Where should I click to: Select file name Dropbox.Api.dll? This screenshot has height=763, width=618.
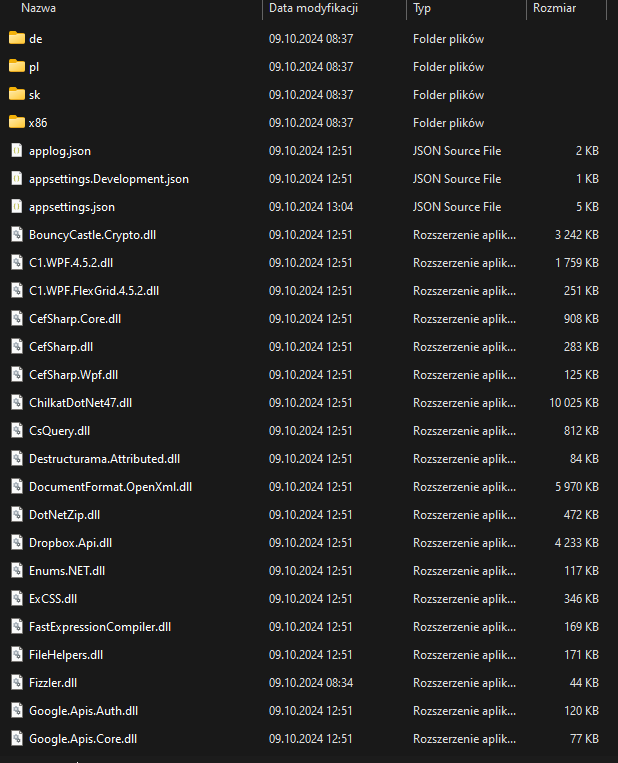71,543
